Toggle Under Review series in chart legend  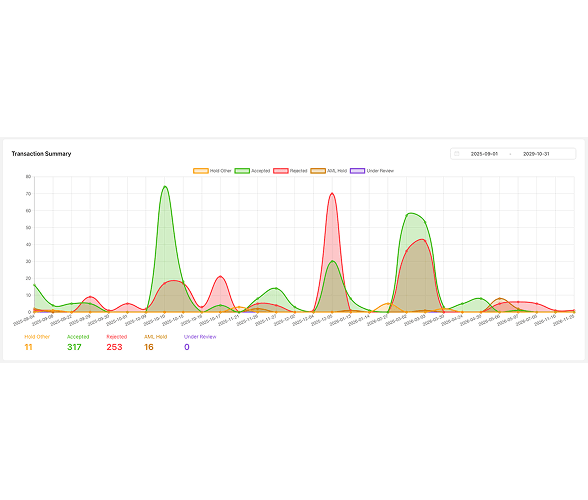pos(372,171)
